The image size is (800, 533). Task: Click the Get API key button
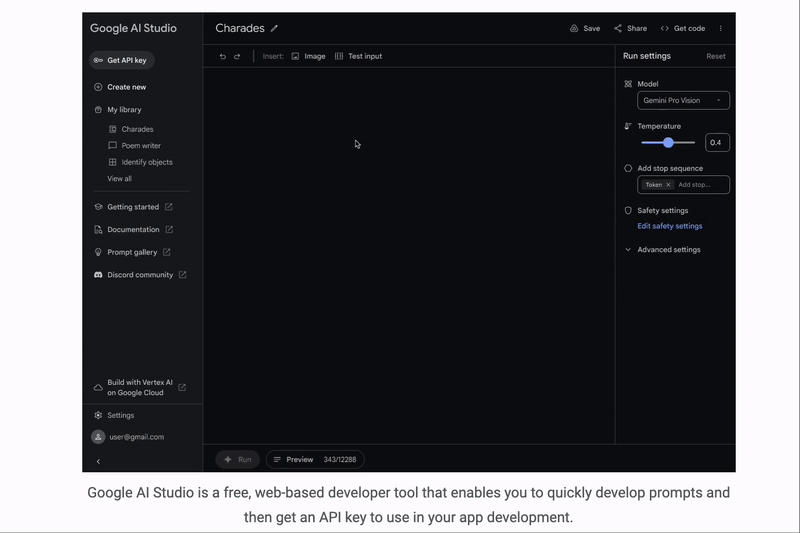tap(121, 60)
